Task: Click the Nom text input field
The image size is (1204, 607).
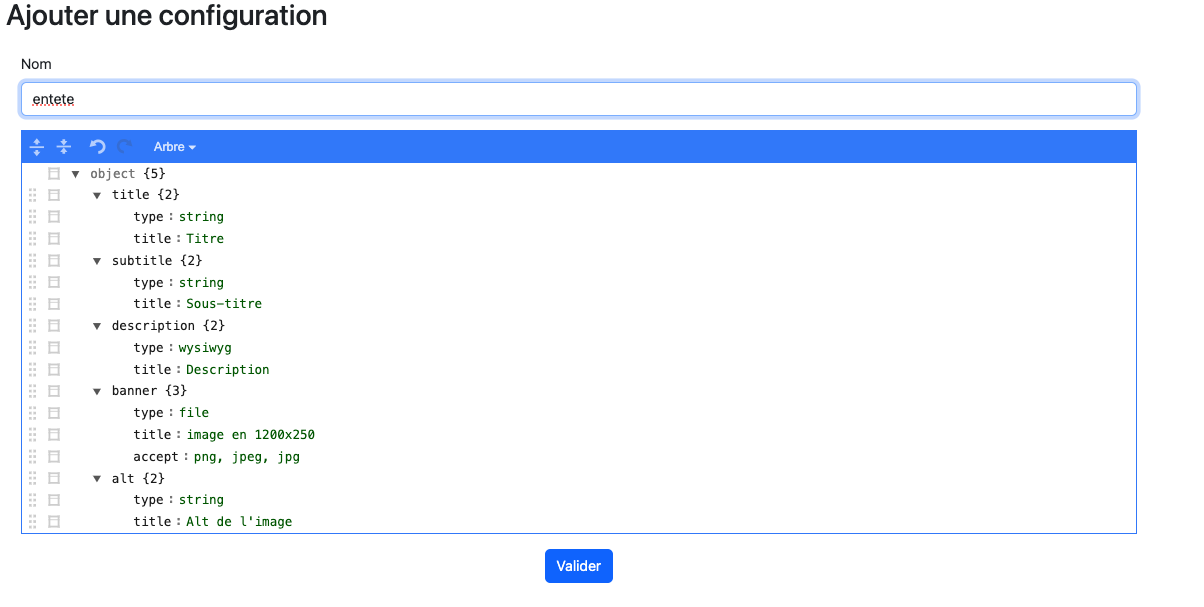Action: (578, 99)
